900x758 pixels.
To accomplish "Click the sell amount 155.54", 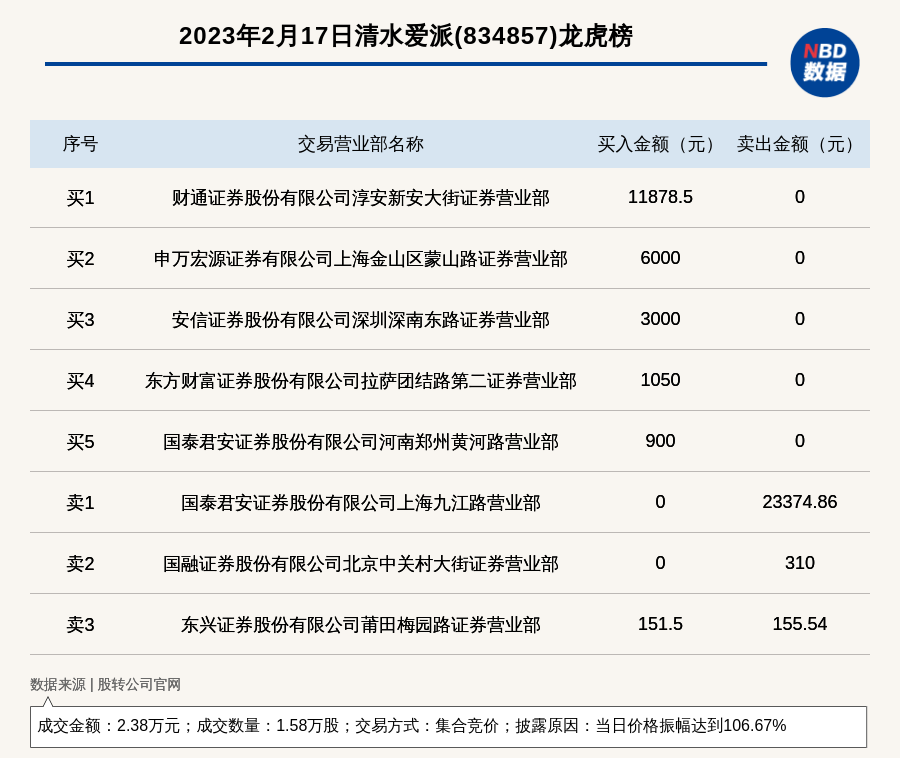I will point(800,624).
